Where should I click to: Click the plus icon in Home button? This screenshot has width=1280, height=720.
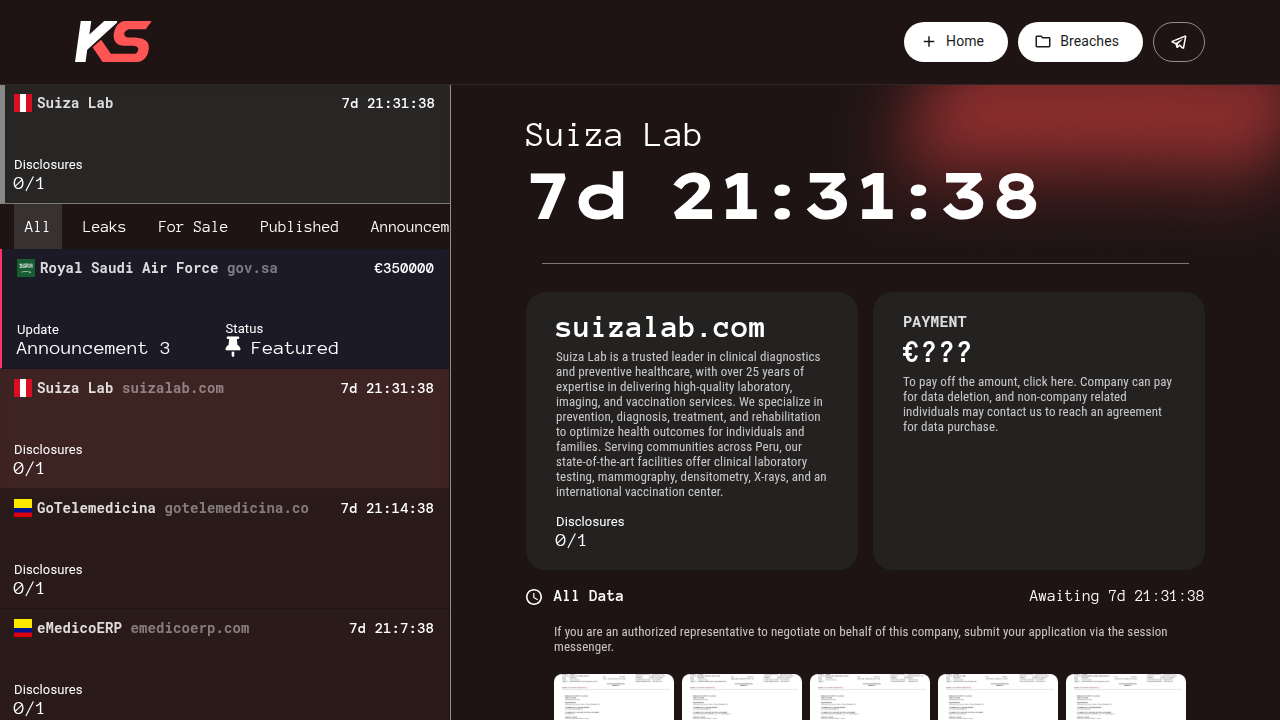point(929,42)
